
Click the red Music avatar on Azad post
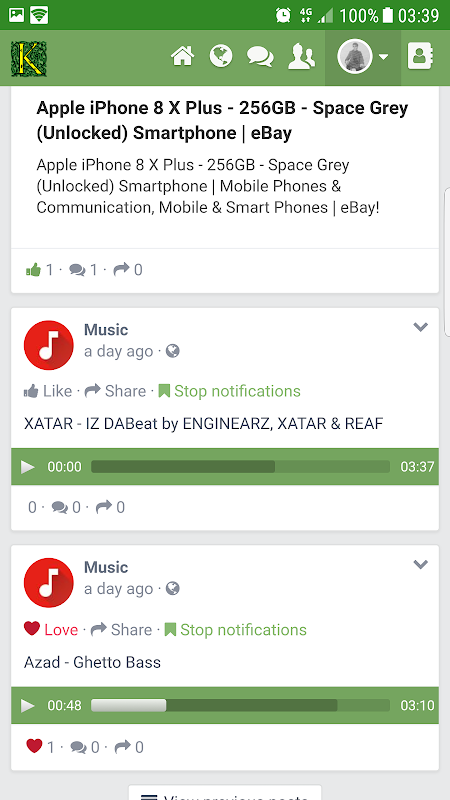pos(49,583)
